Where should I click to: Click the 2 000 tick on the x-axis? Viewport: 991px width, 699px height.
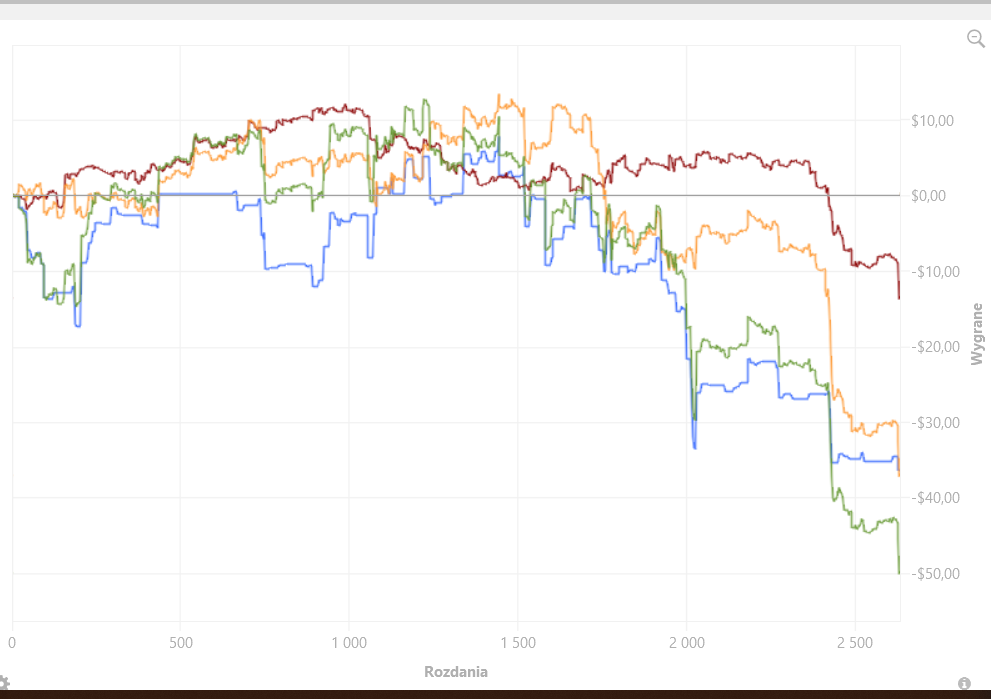coord(687,643)
